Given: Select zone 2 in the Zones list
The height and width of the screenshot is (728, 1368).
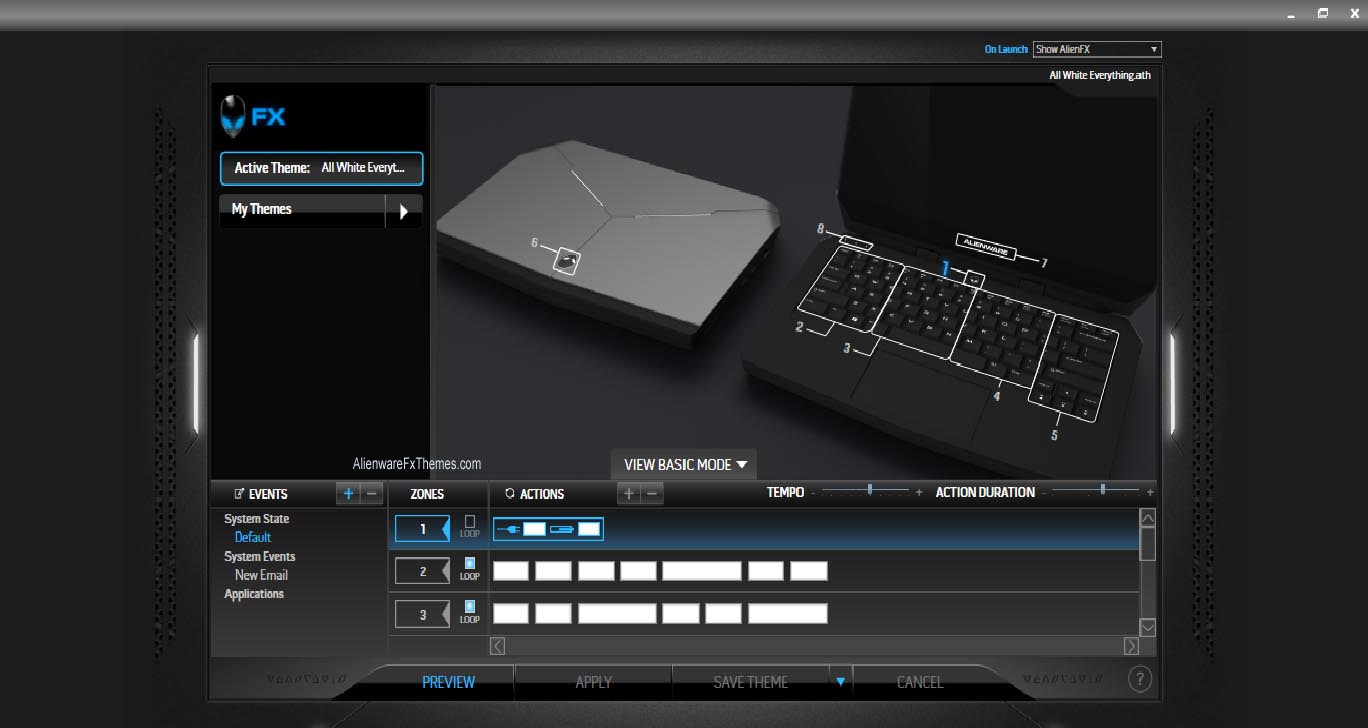Looking at the screenshot, I should [x=423, y=571].
